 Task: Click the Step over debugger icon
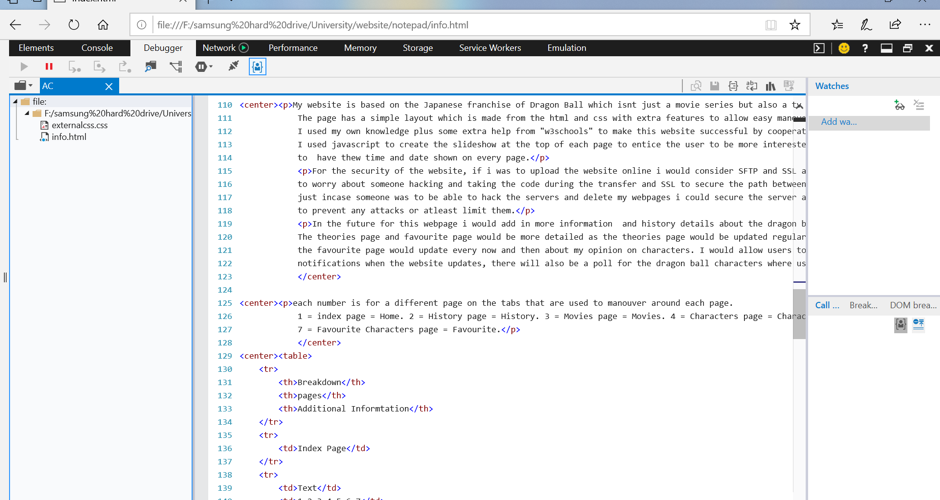click(100, 67)
